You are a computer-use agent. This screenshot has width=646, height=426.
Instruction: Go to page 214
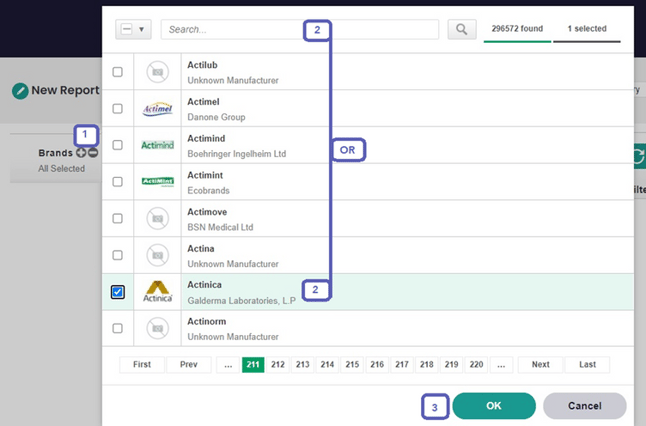[x=327, y=365]
